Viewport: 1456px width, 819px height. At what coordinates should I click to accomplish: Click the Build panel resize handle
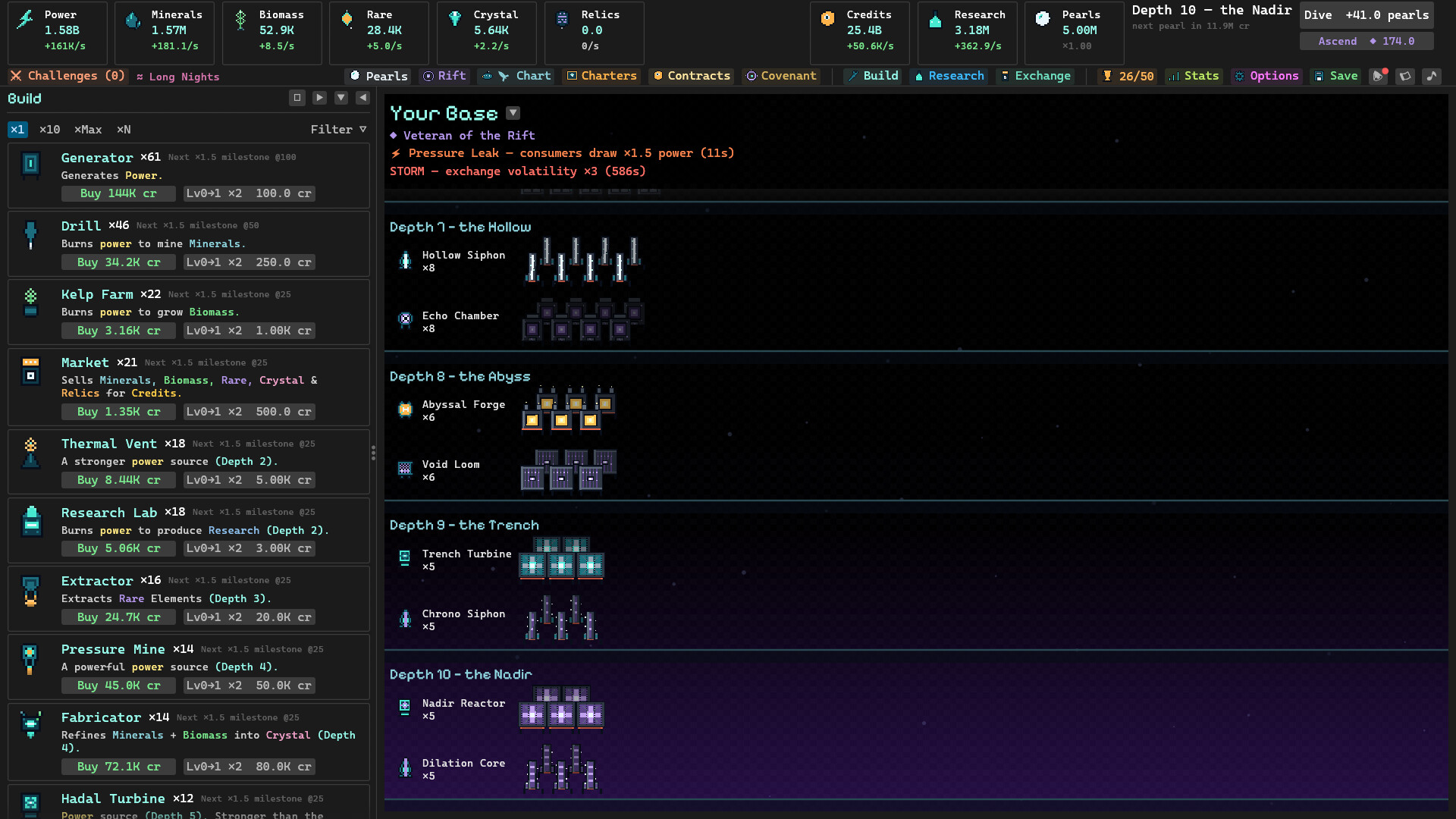point(373,453)
